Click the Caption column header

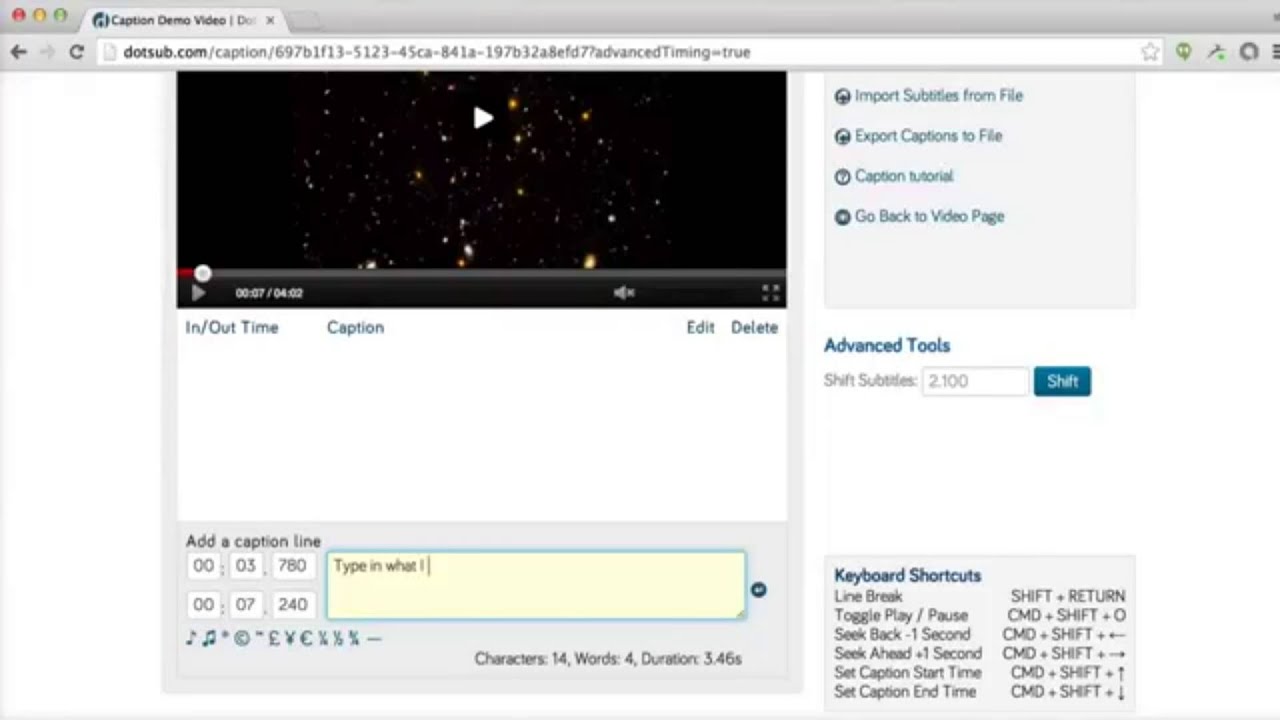[x=355, y=327]
